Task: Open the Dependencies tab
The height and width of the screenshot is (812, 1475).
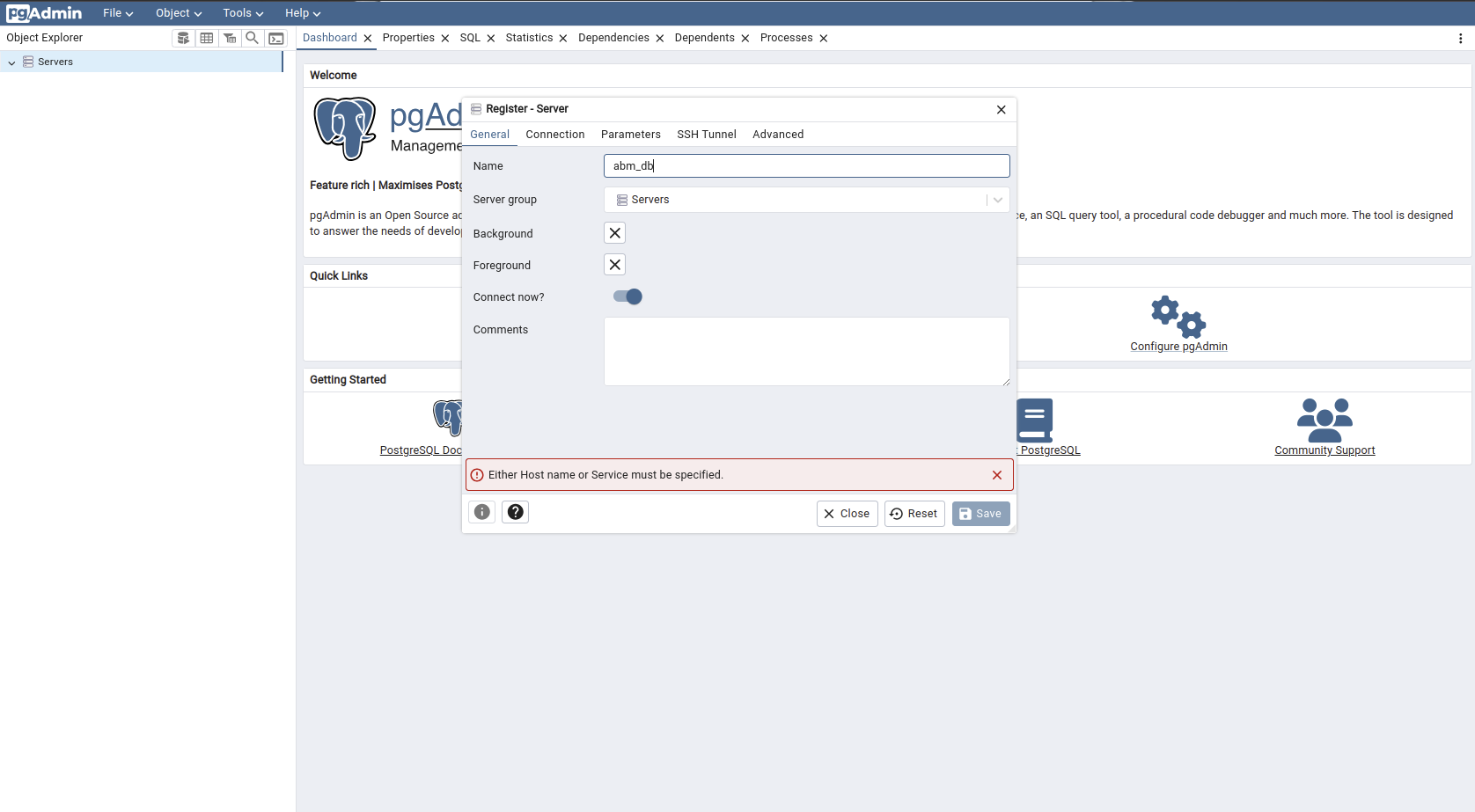Action: click(x=613, y=38)
